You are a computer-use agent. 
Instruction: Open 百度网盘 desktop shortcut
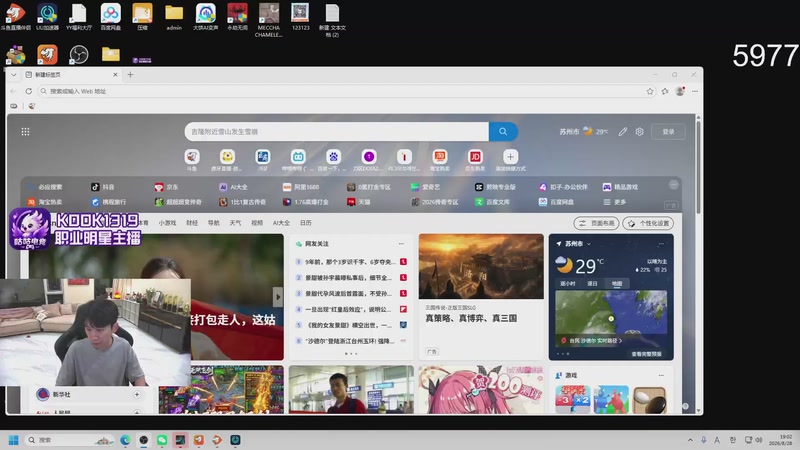[111, 17]
